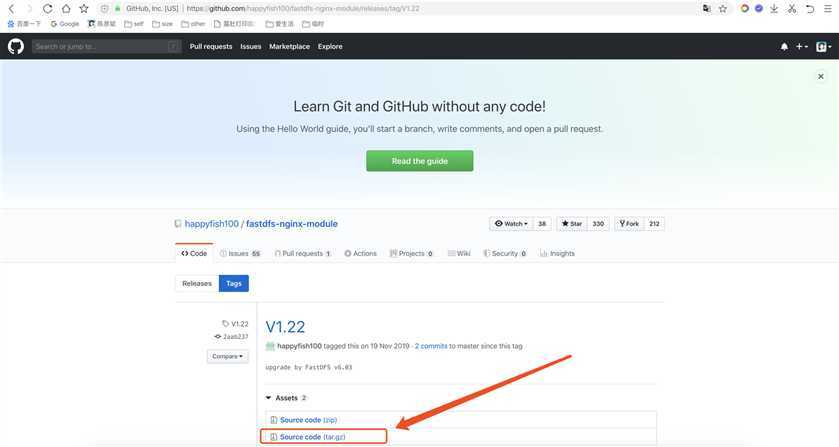Select the Releases toggle button
The height and width of the screenshot is (447, 839).
197,284
